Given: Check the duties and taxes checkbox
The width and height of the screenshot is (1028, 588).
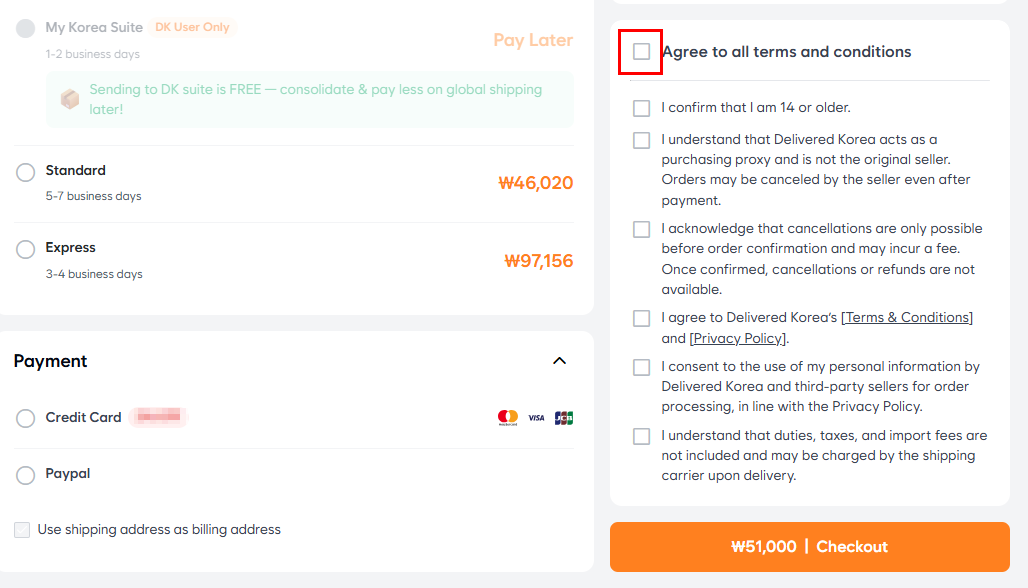Looking at the screenshot, I should click(x=641, y=436).
